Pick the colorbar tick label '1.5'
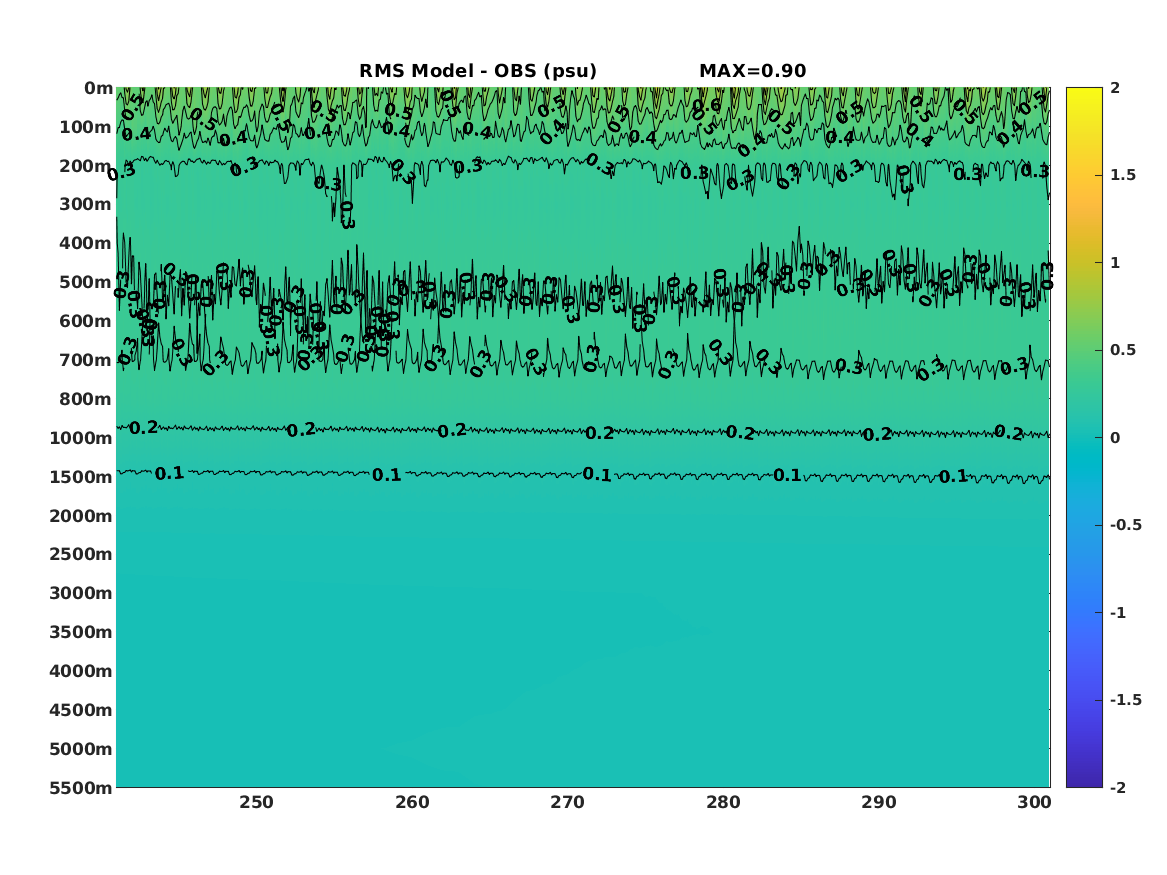 tap(1123, 175)
